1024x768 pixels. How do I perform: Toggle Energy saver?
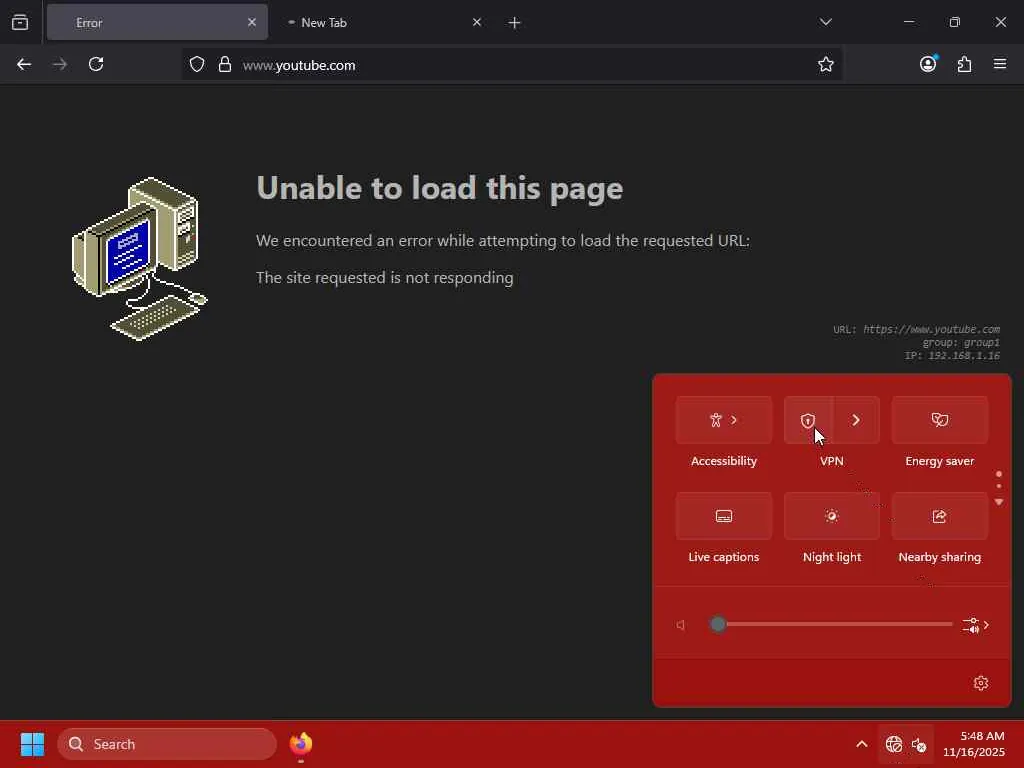pos(940,420)
